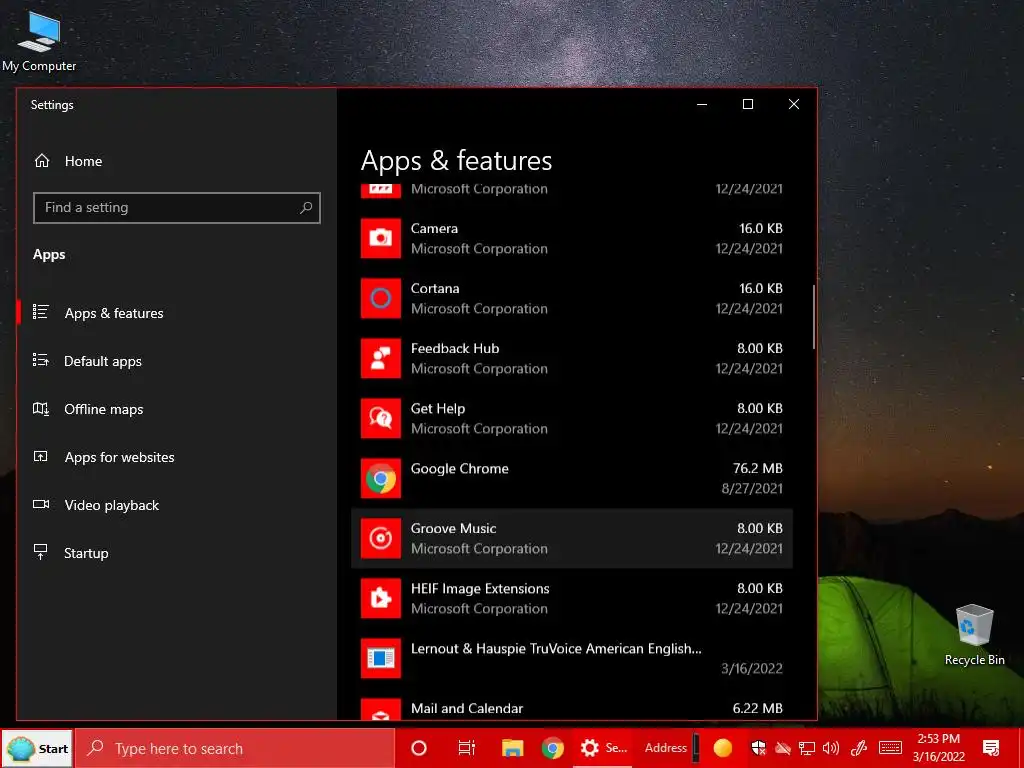The height and width of the screenshot is (768, 1024).
Task: Select the Cortana list entry name
Action: [x=435, y=289]
